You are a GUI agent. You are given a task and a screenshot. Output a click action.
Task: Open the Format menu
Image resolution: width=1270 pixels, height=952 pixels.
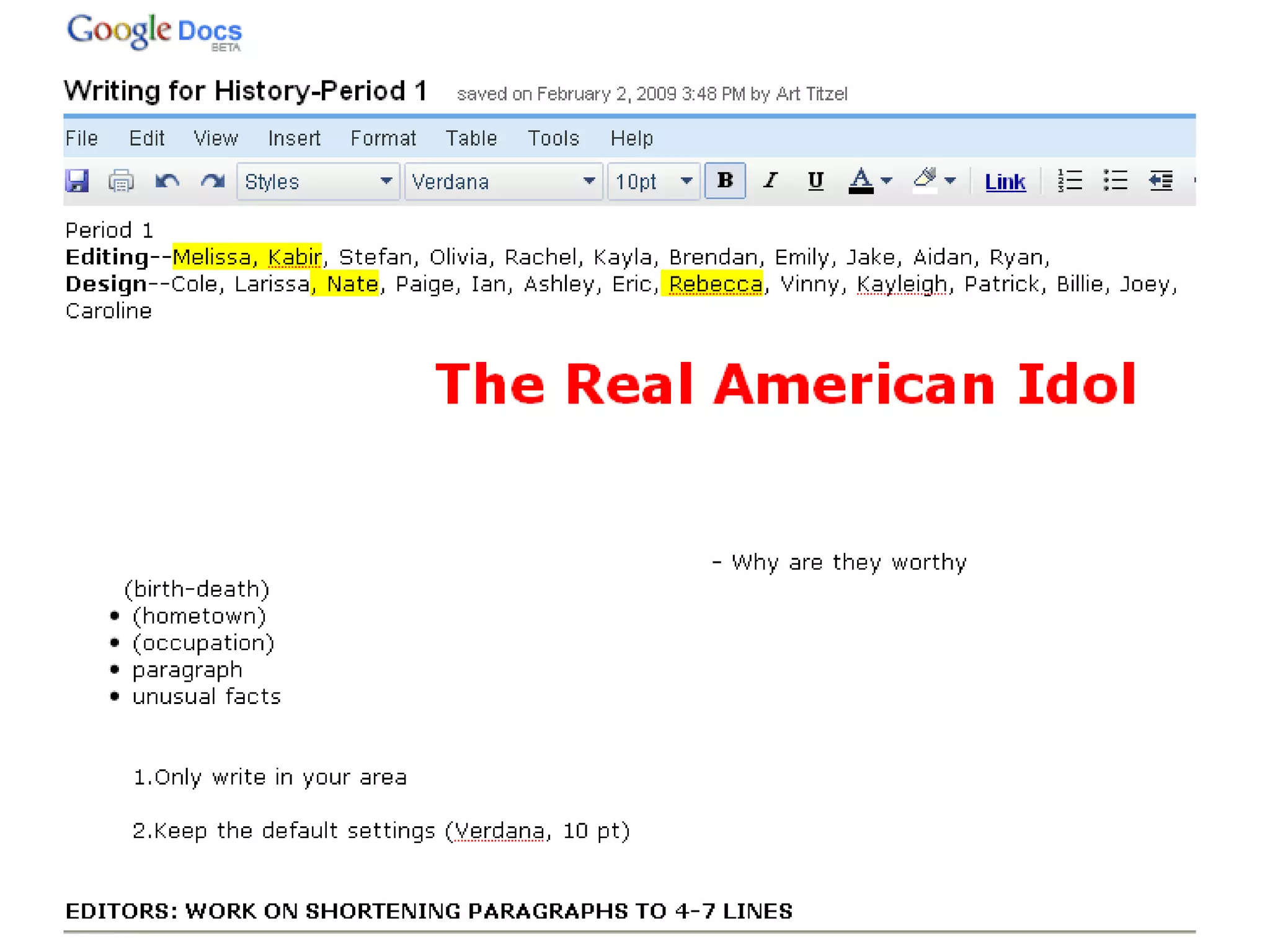(383, 138)
